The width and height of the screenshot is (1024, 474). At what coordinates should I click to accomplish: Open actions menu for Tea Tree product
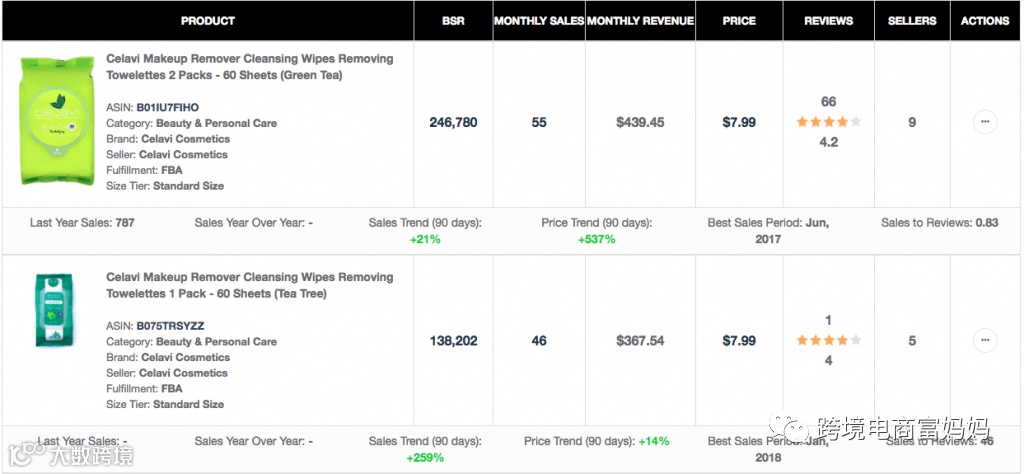[x=984, y=340]
